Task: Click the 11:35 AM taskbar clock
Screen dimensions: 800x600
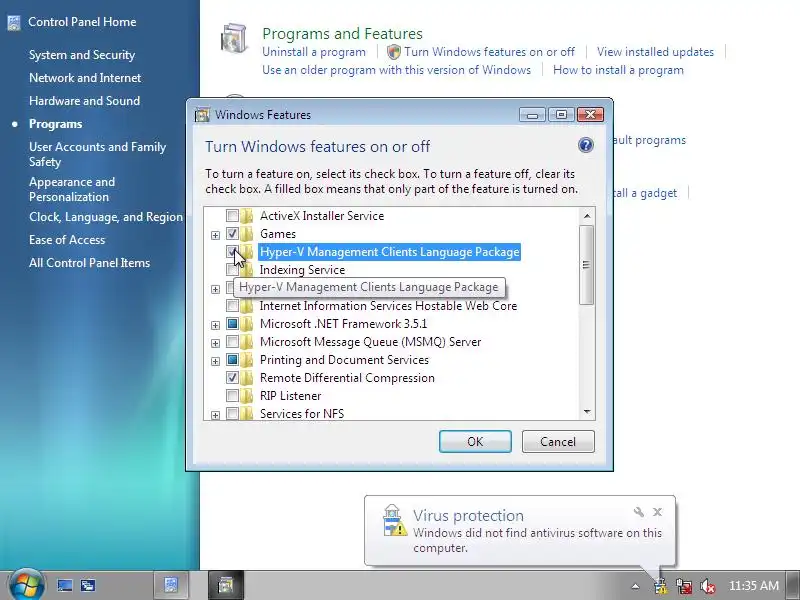Action: 754,586
